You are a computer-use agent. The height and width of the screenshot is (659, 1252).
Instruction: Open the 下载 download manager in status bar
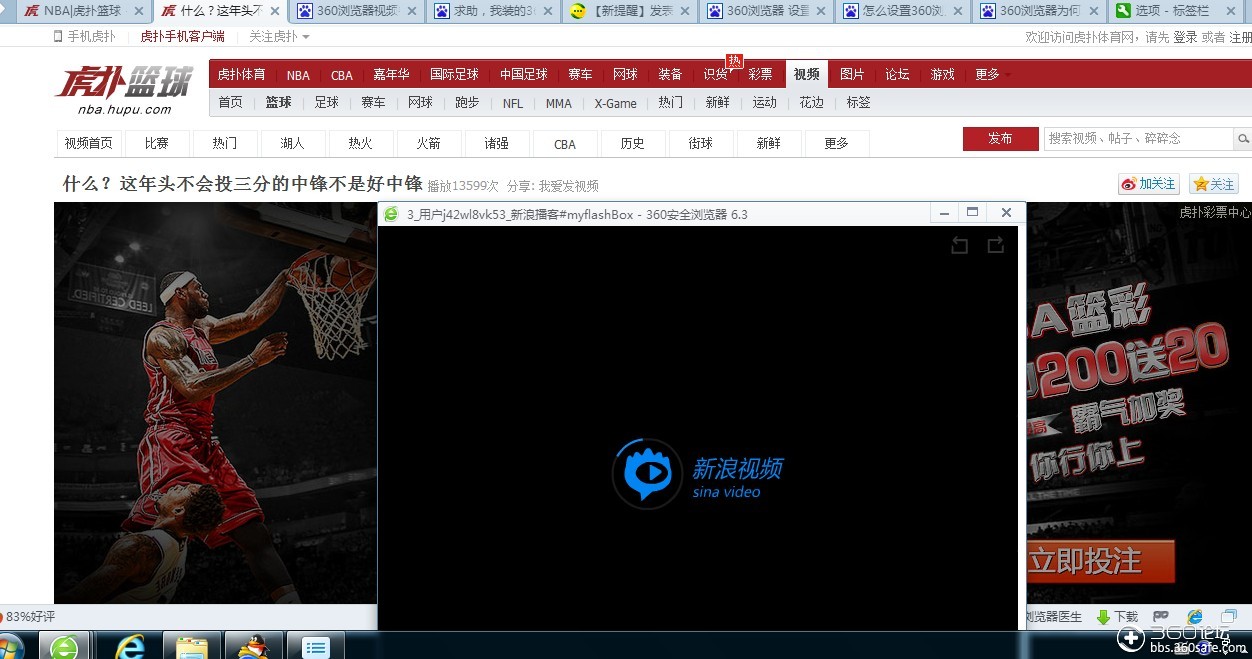coord(1118,617)
